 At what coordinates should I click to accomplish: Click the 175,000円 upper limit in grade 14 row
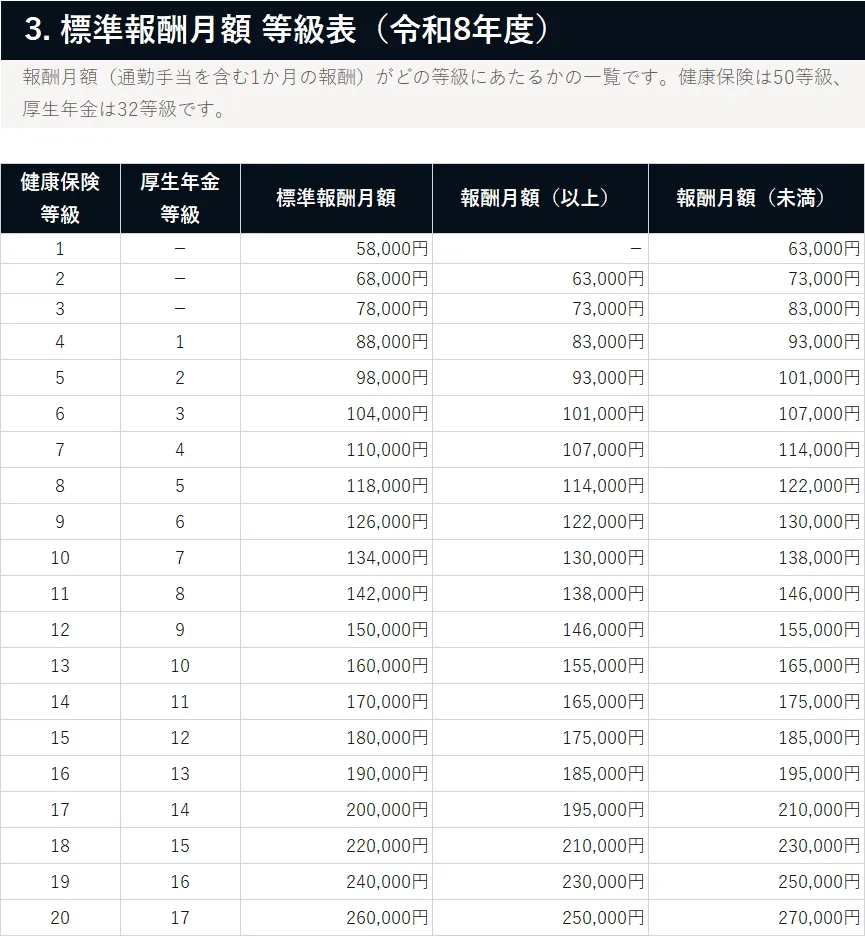click(756, 701)
